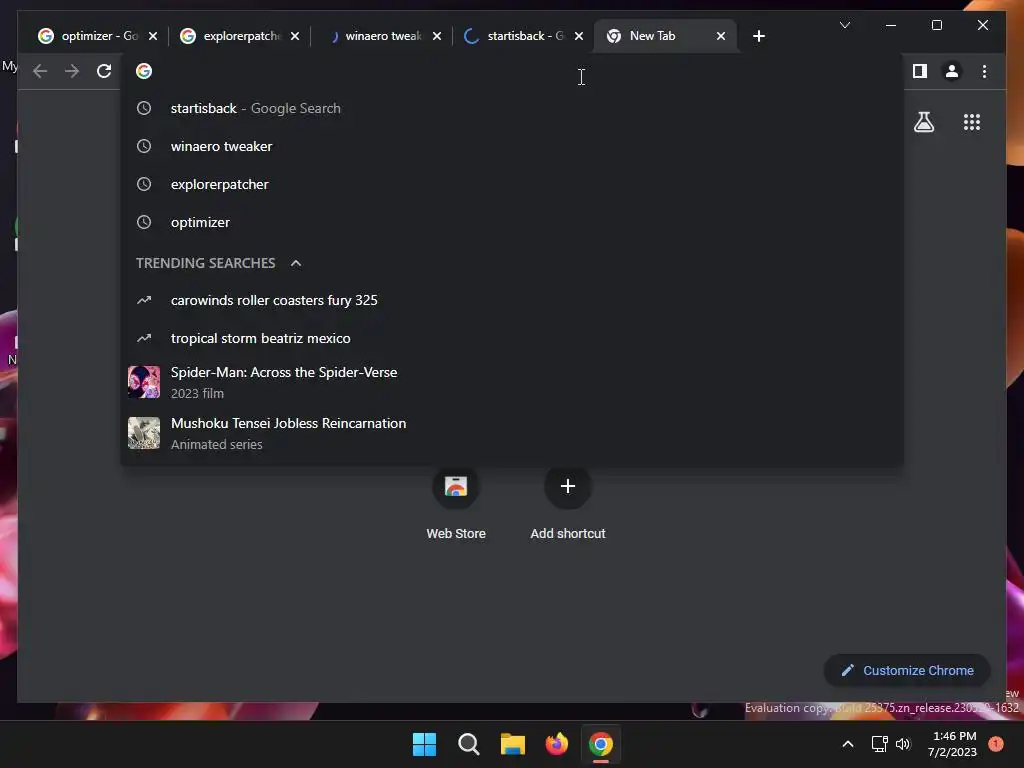1024x768 pixels.
Task: Open File Explorer from taskbar
Action: pos(513,744)
